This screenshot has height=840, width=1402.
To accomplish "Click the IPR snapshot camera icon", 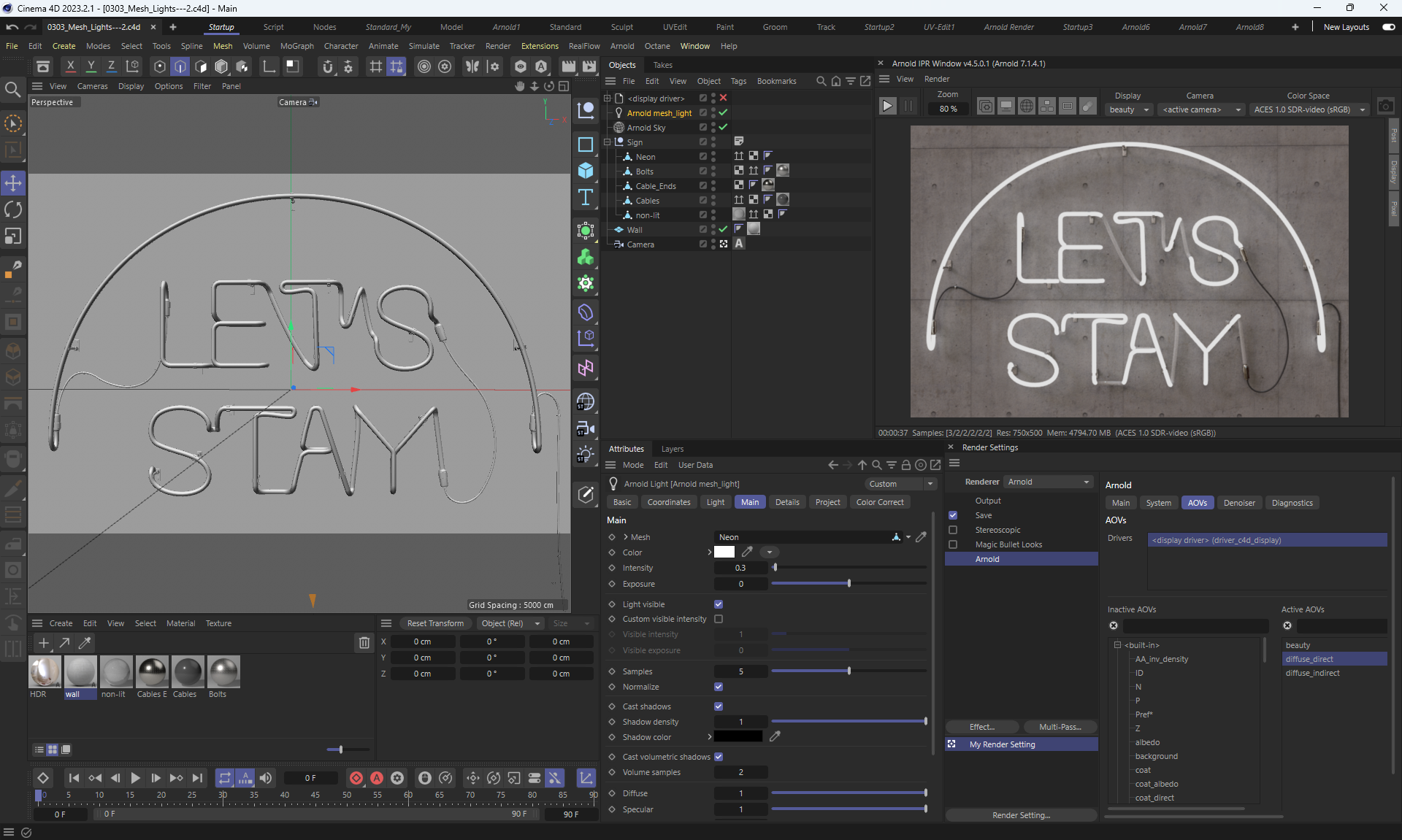I will pos(1385,107).
